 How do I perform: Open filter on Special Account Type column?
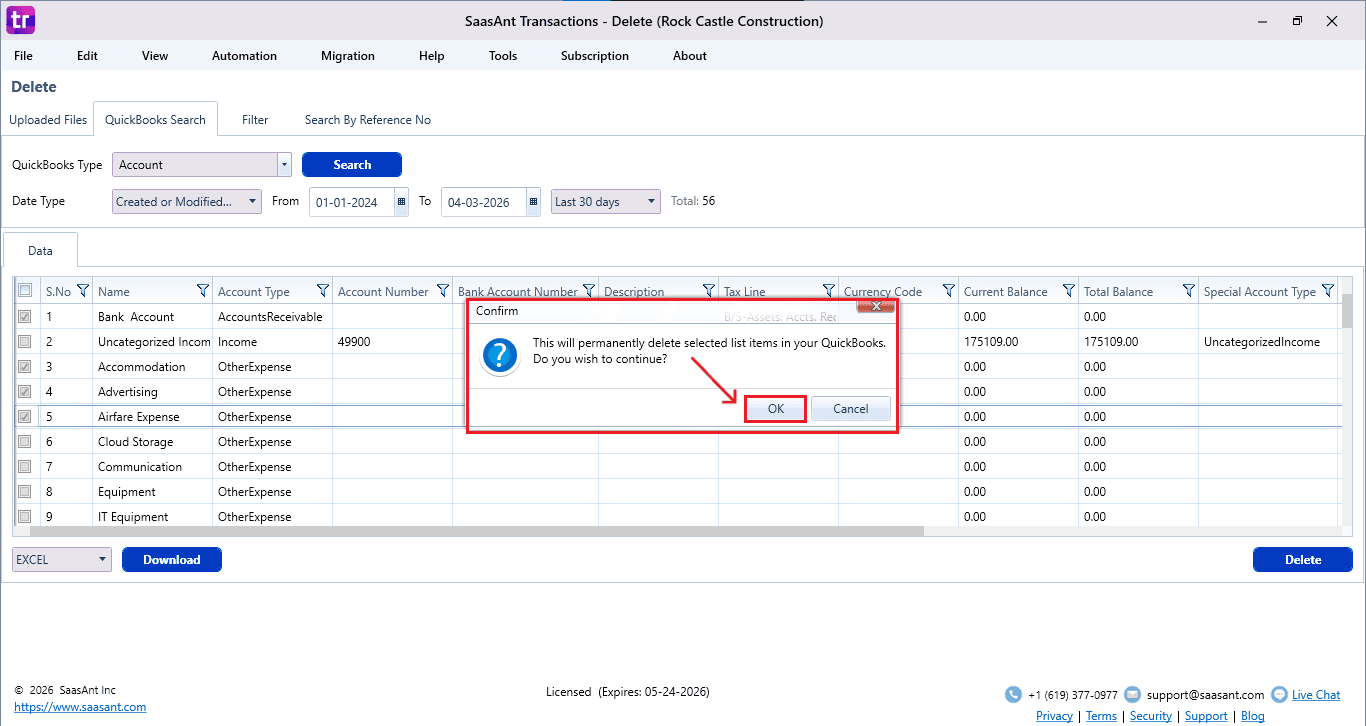(1327, 291)
